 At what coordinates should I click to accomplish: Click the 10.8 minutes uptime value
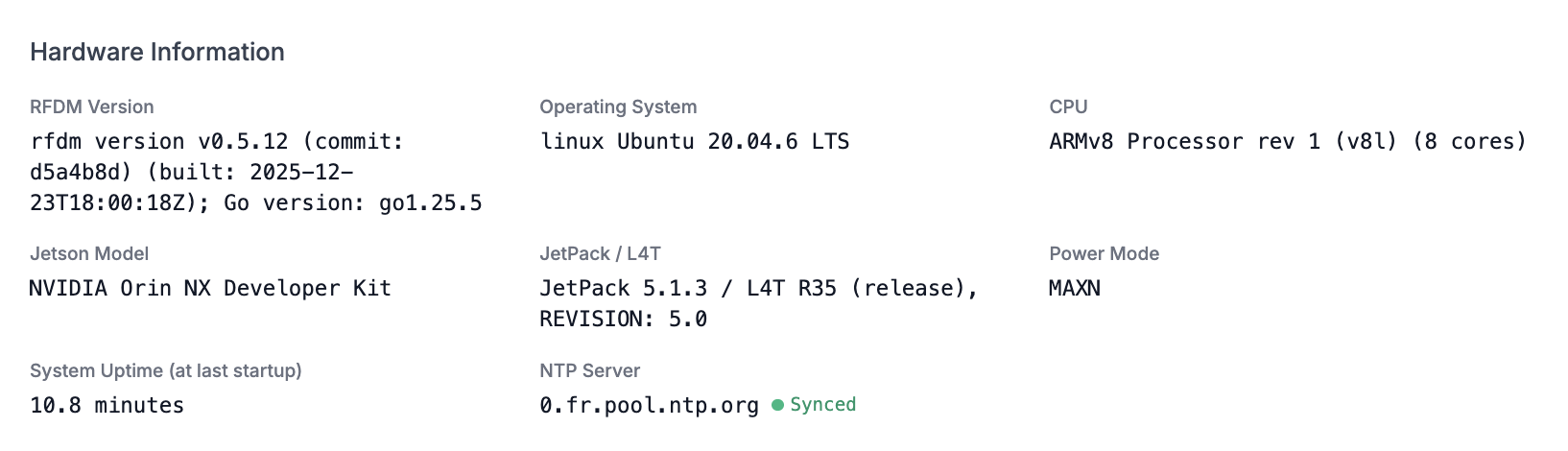pyautogui.click(x=107, y=406)
